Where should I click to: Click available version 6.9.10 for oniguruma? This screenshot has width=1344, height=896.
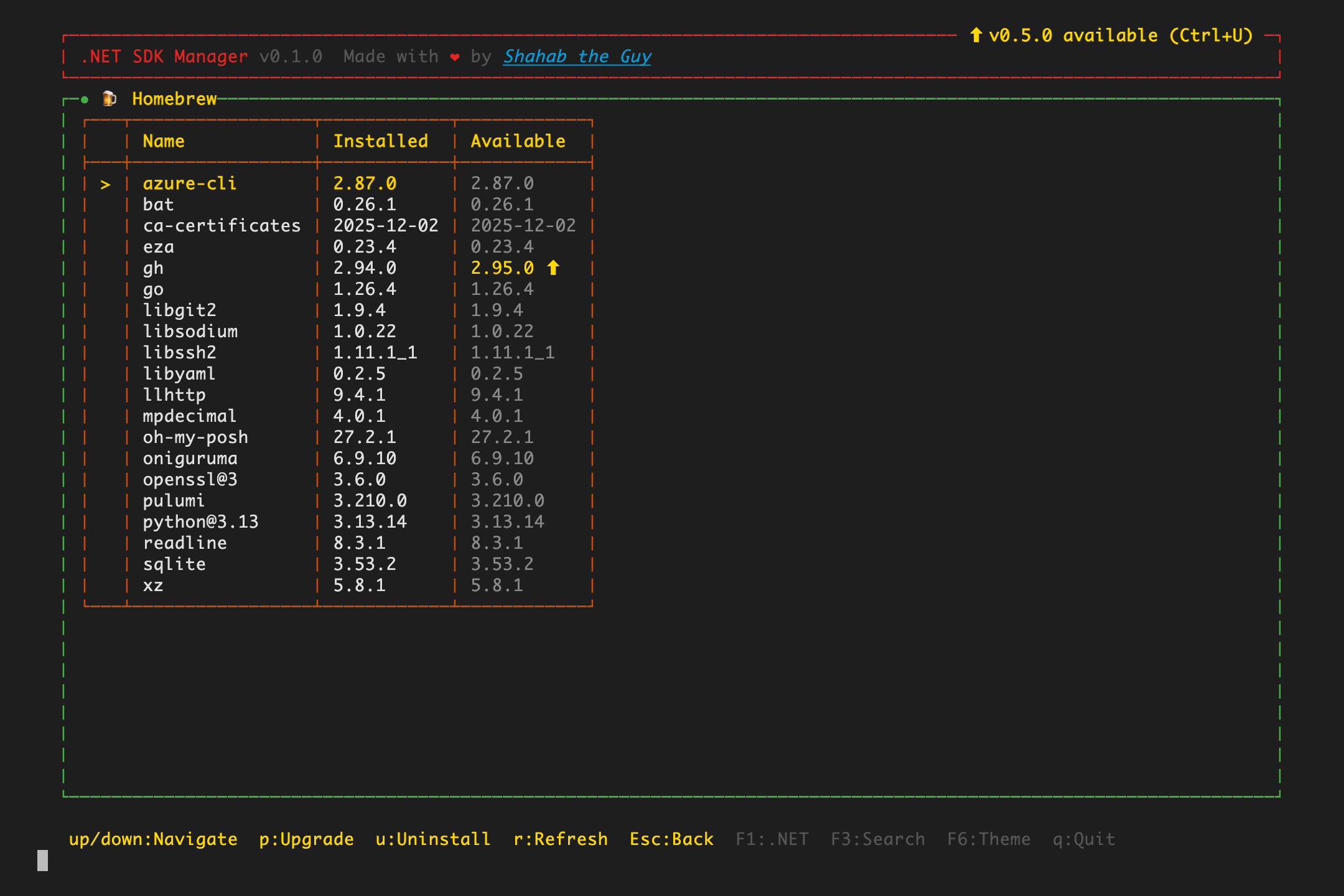(x=502, y=459)
